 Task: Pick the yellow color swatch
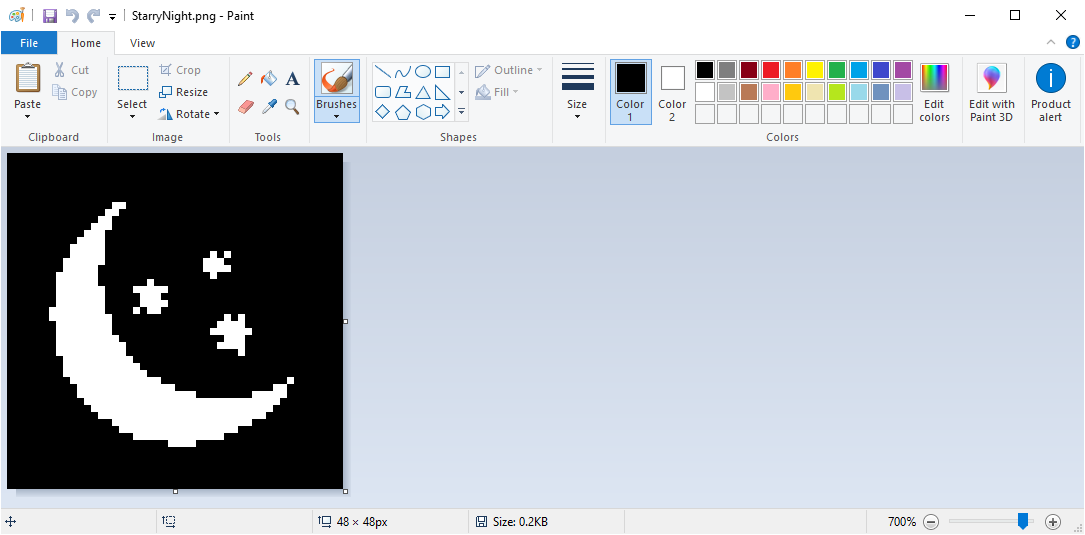tap(814, 70)
